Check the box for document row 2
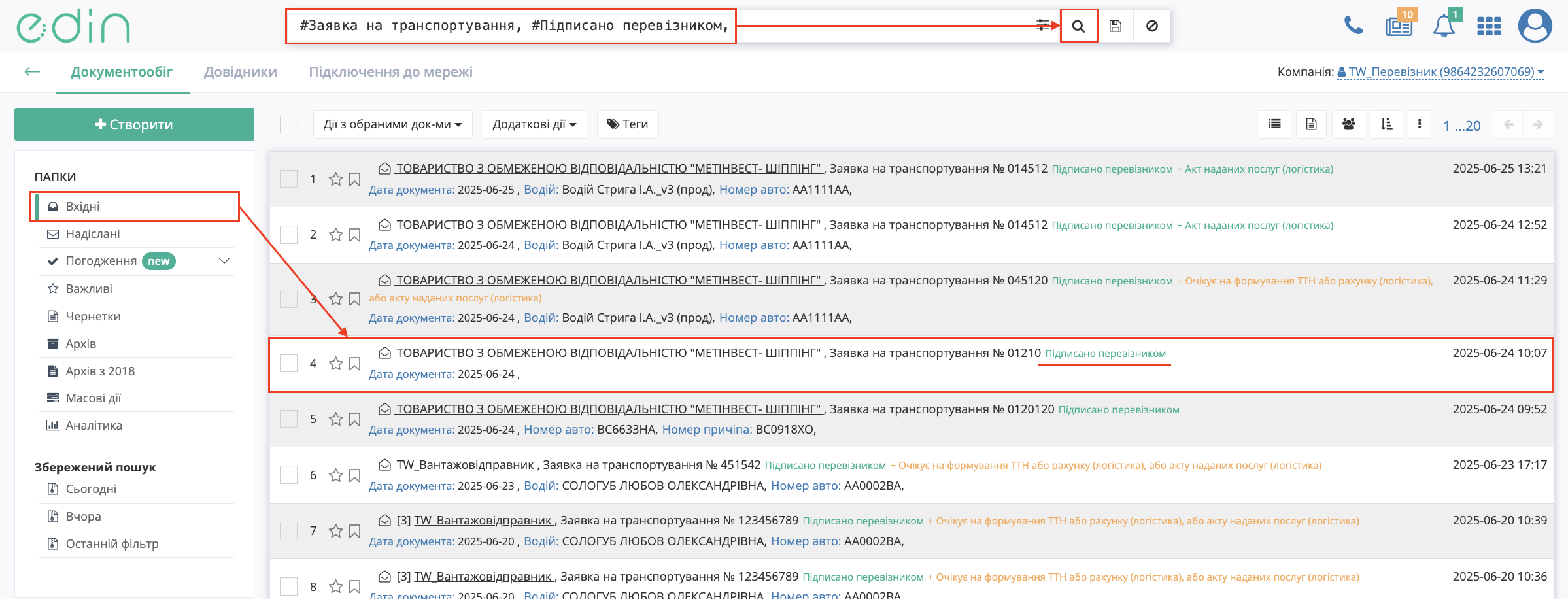 coord(289,235)
